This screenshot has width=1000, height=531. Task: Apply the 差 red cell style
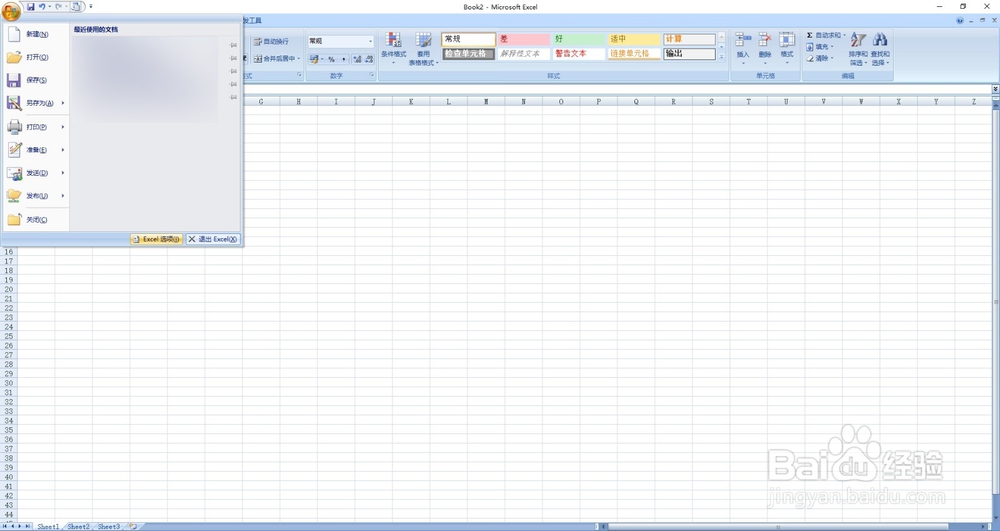pyautogui.click(x=524, y=40)
